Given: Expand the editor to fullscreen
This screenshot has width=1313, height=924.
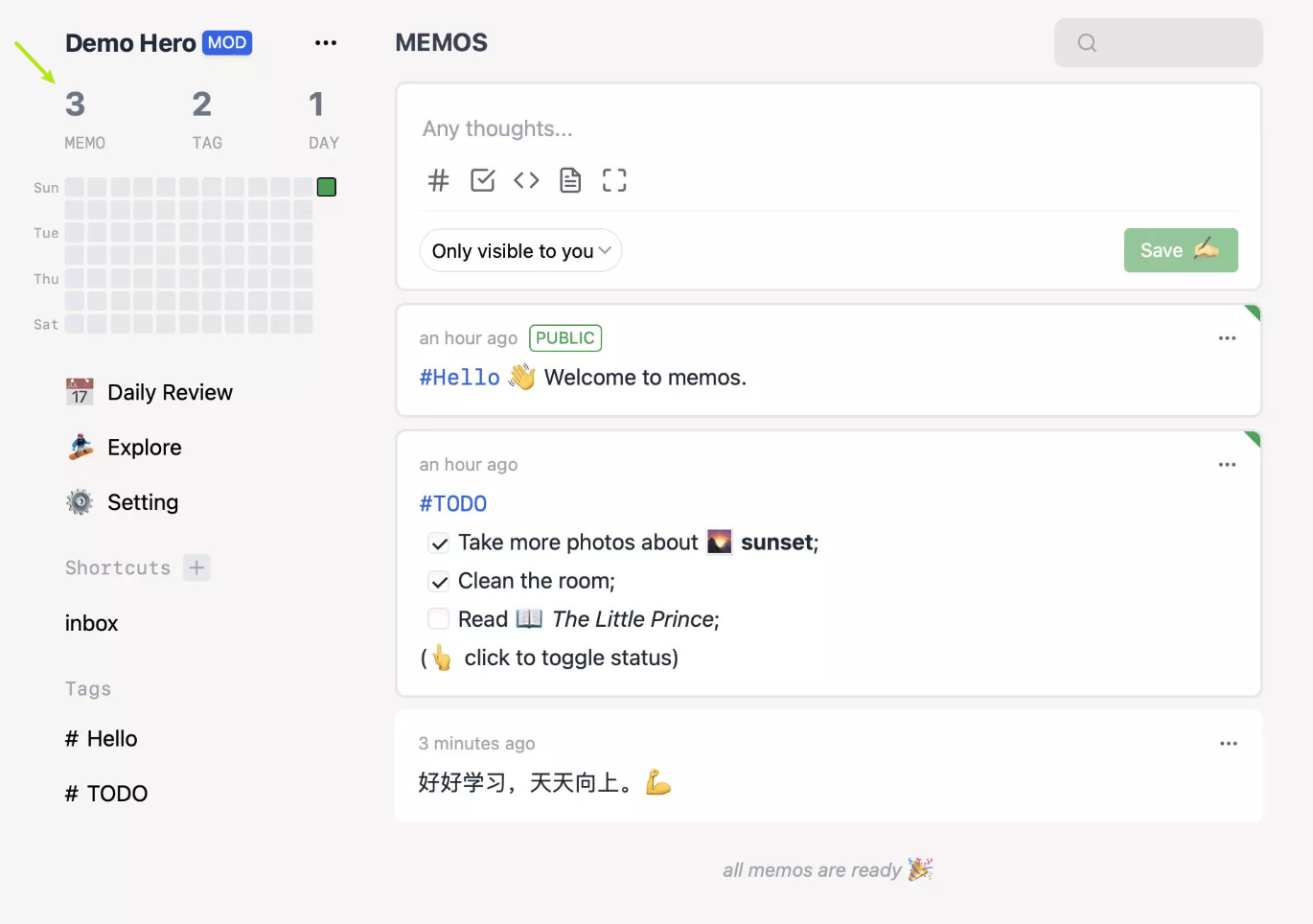Looking at the screenshot, I should (x=614, y=180).
